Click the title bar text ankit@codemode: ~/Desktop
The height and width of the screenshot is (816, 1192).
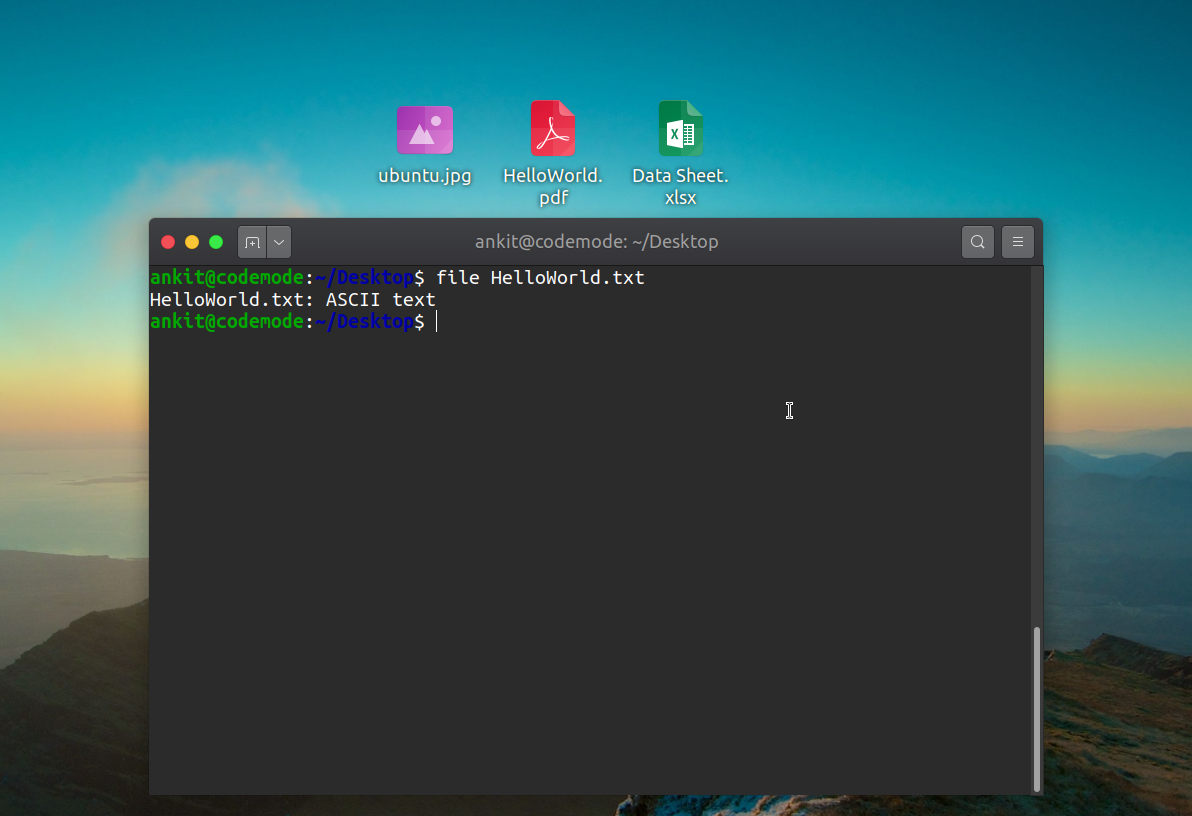click(596, 242)
